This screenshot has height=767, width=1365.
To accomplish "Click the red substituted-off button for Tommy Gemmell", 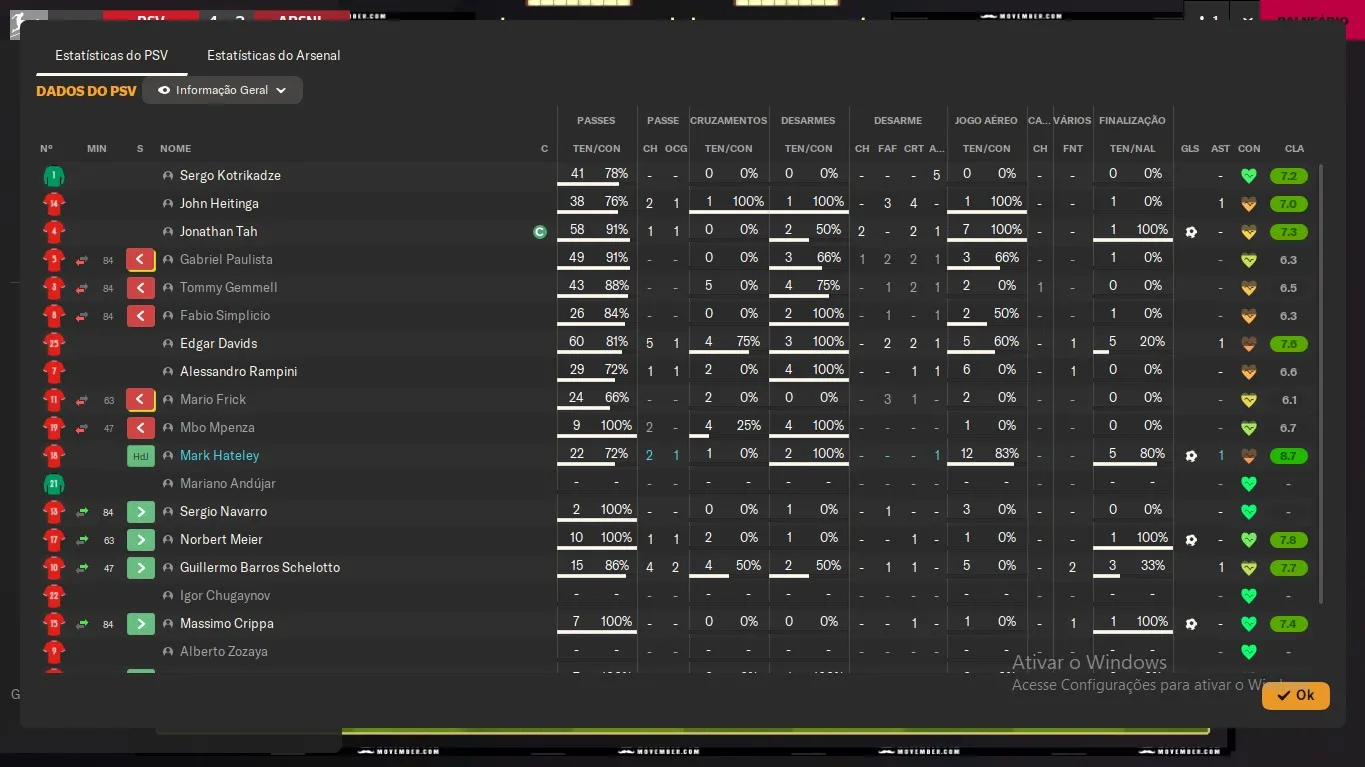I will [141, 288].
